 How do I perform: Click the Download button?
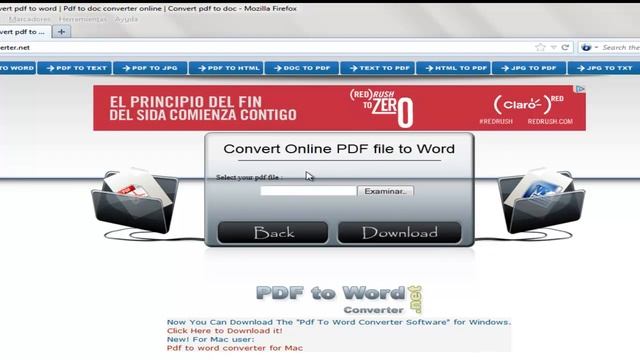[400, 233]
